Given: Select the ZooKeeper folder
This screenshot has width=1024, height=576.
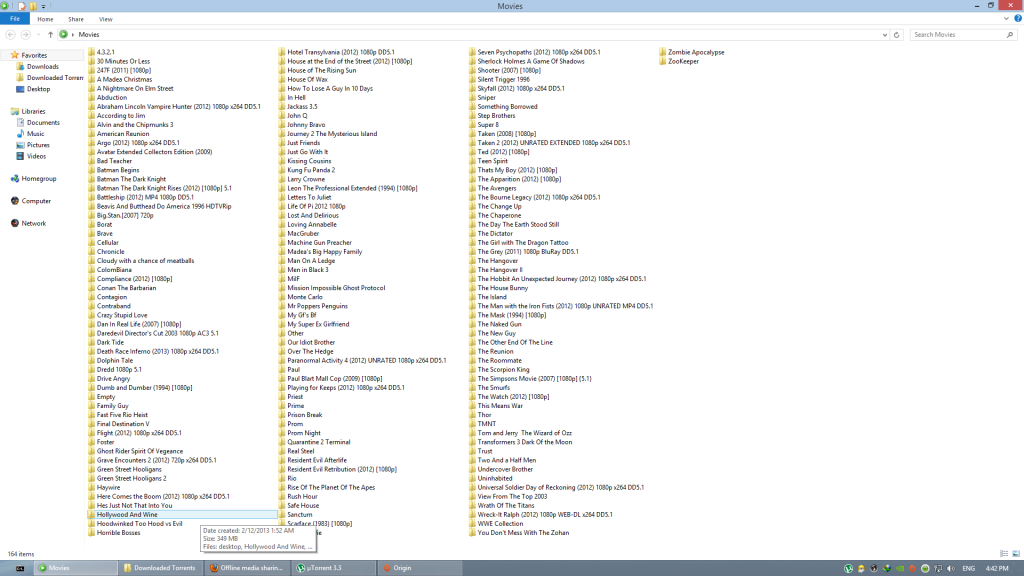Looking at the screenshot, I should click(683, 61).
